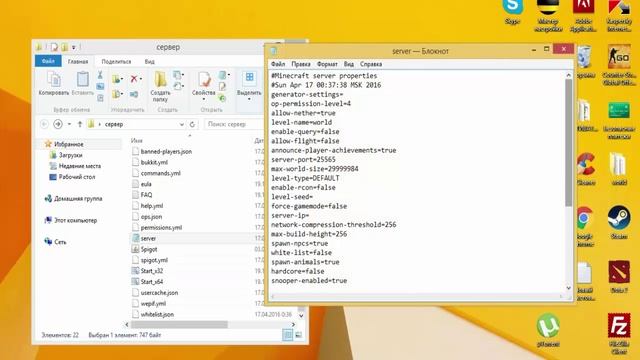Open the recent locations dropdown arrow

69,124
